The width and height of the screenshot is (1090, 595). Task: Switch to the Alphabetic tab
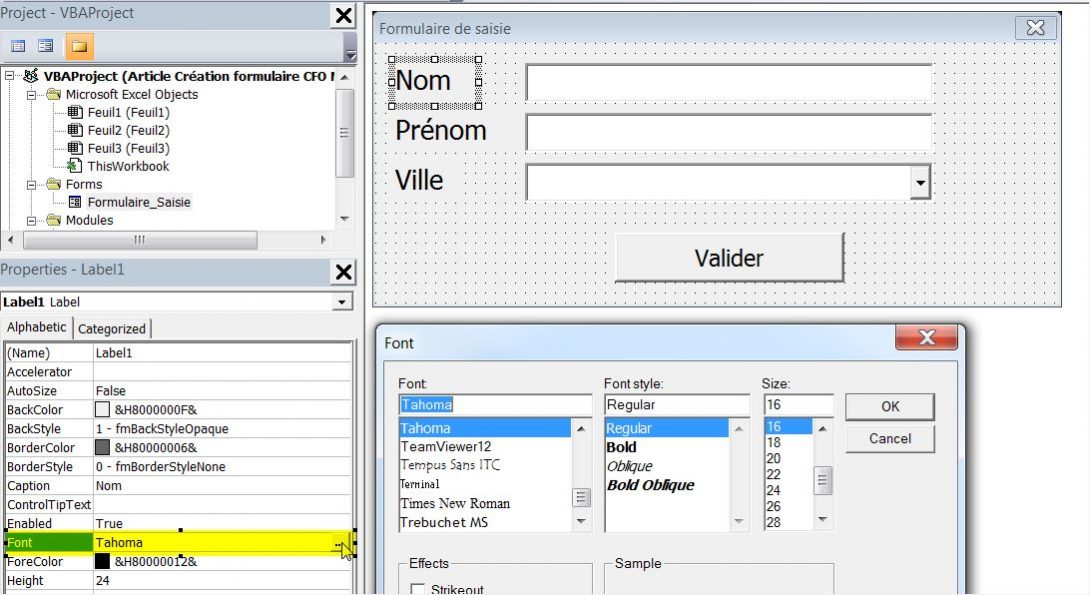(37, 327)
